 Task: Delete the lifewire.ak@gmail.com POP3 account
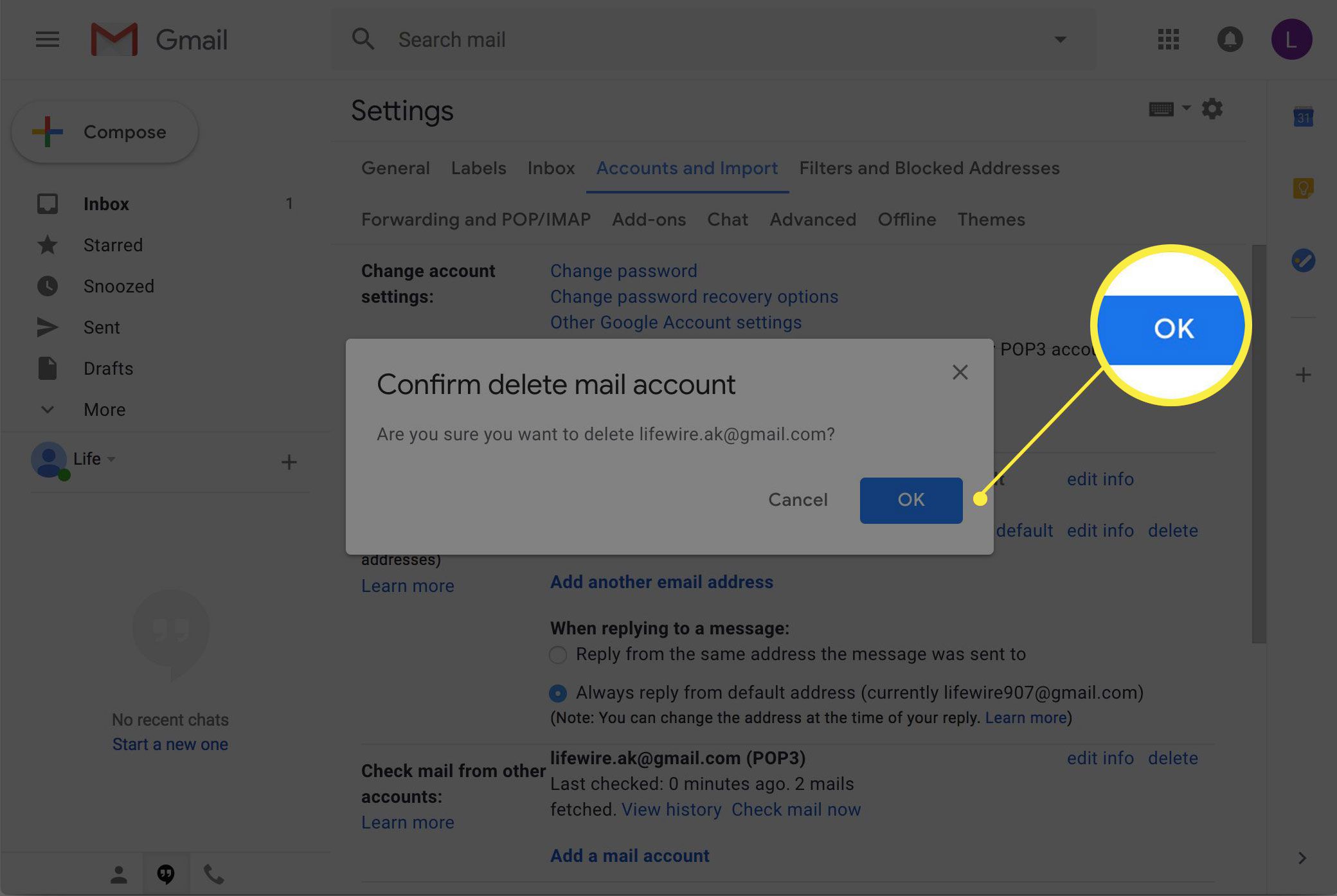(1173, 758)
